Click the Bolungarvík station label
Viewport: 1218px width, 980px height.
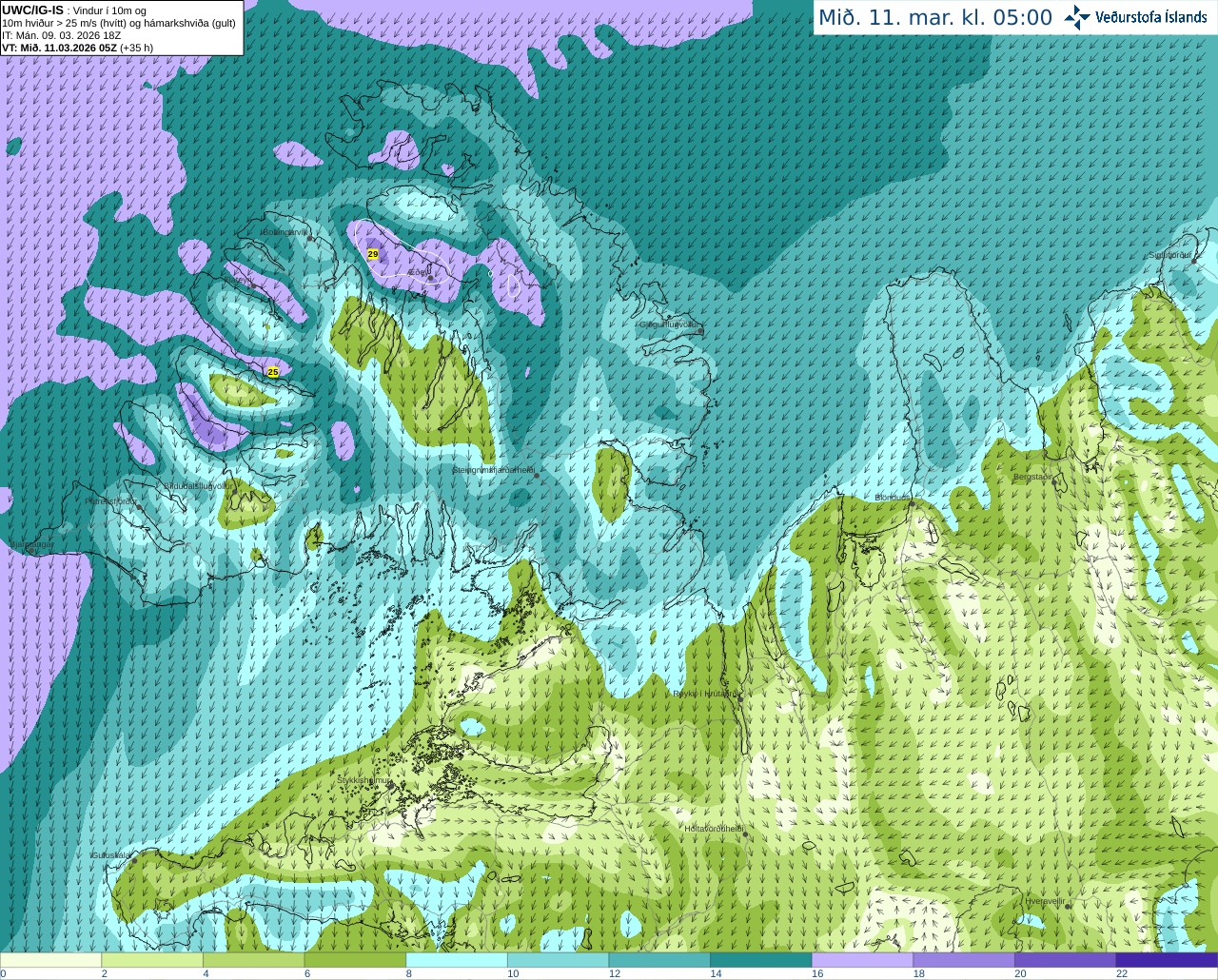tap(286, 232)
